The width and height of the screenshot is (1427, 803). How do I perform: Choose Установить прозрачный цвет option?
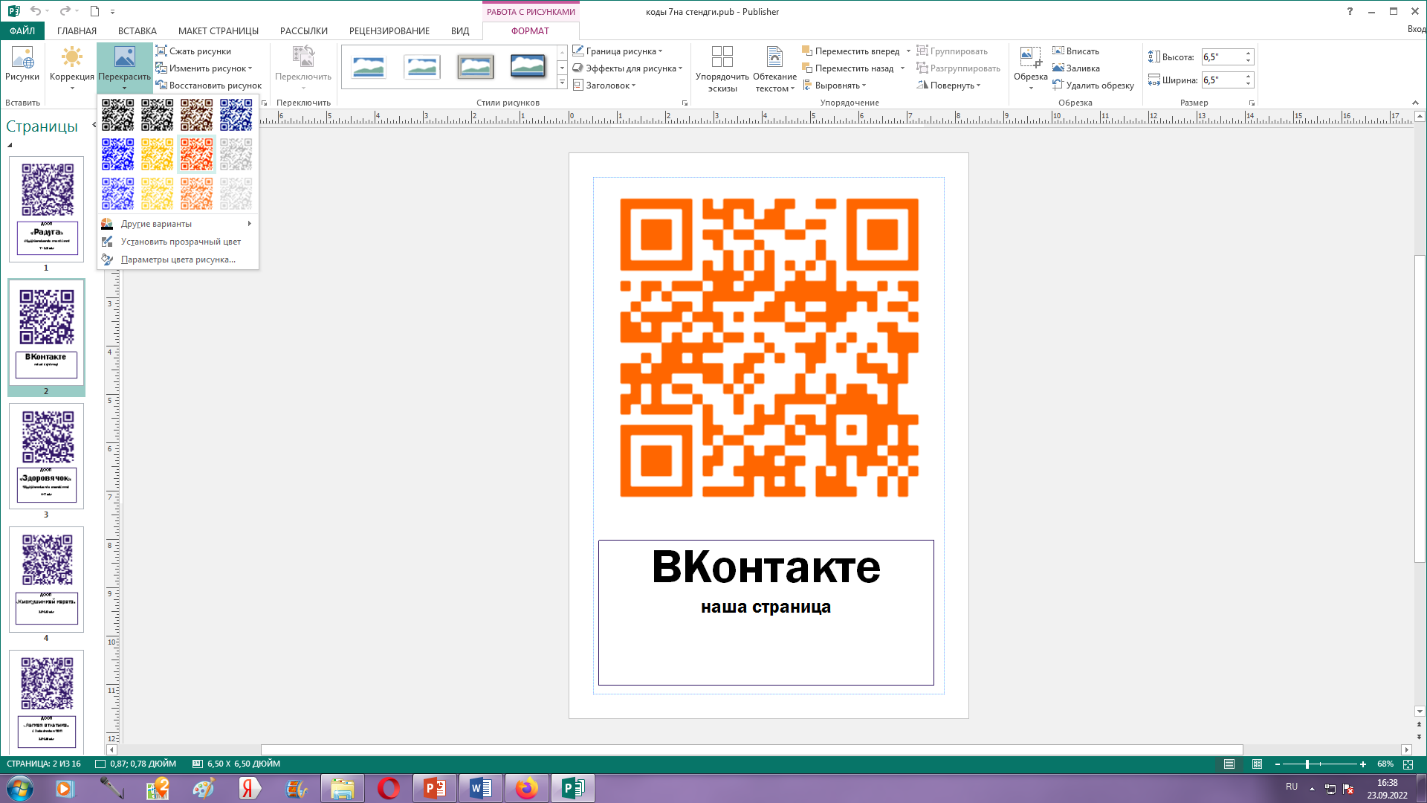coord(180,242)
